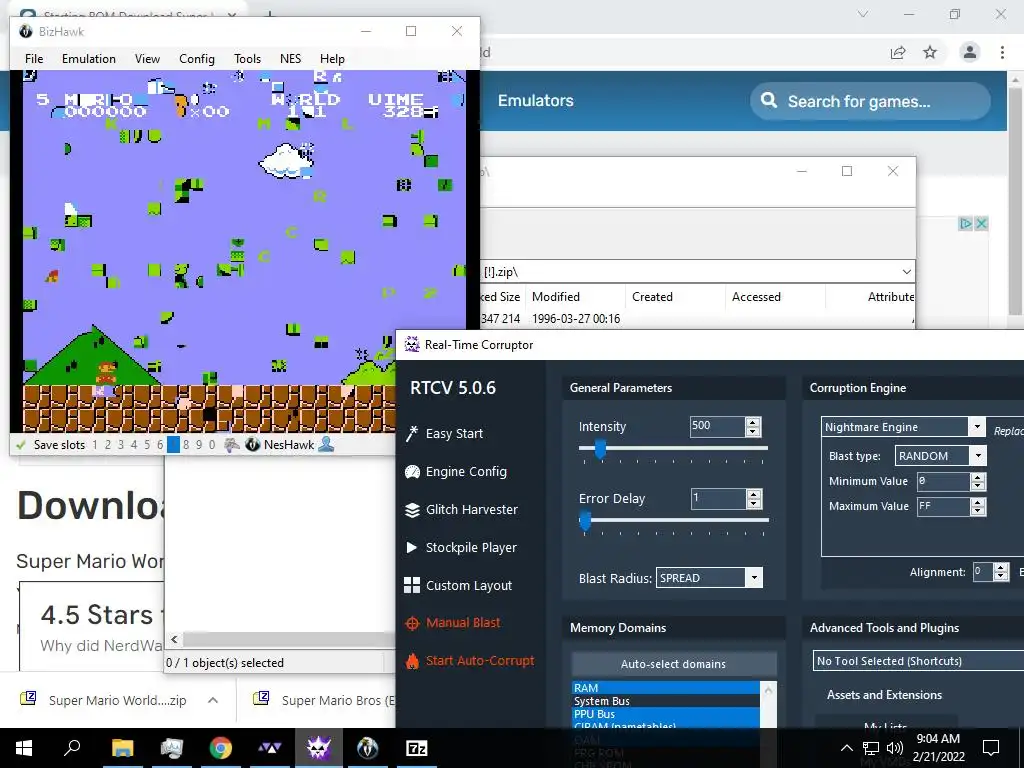Bookmark this page with the star icon
This screenshot has width=1024, height=768.
(930, 52)
